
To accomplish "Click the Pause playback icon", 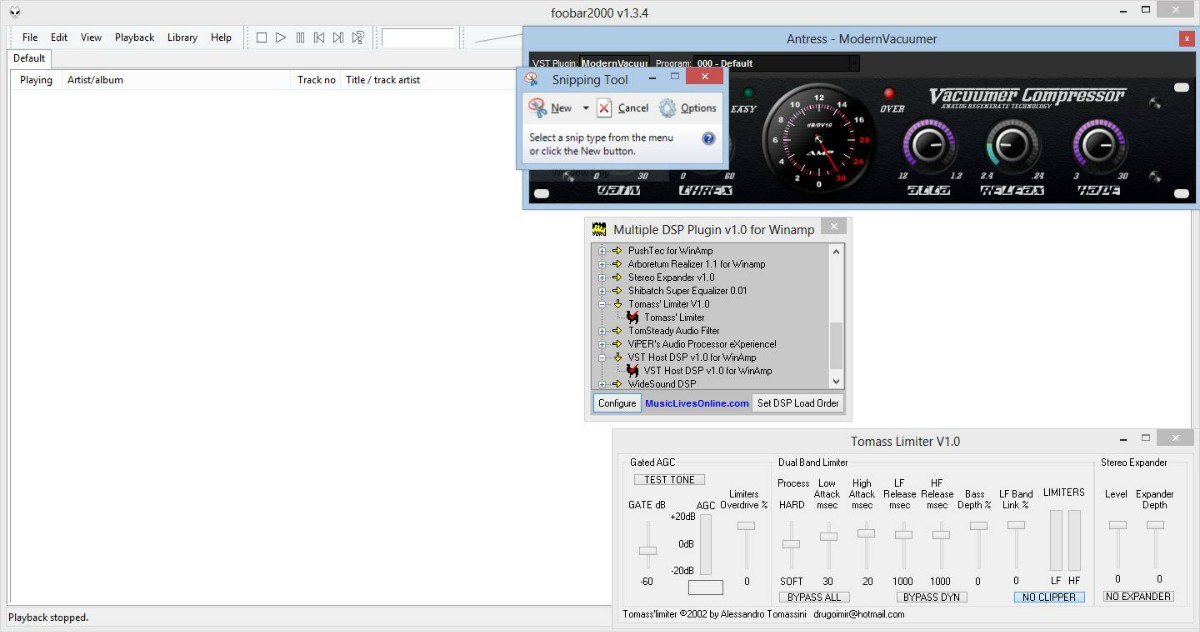I will pos(300,38).
